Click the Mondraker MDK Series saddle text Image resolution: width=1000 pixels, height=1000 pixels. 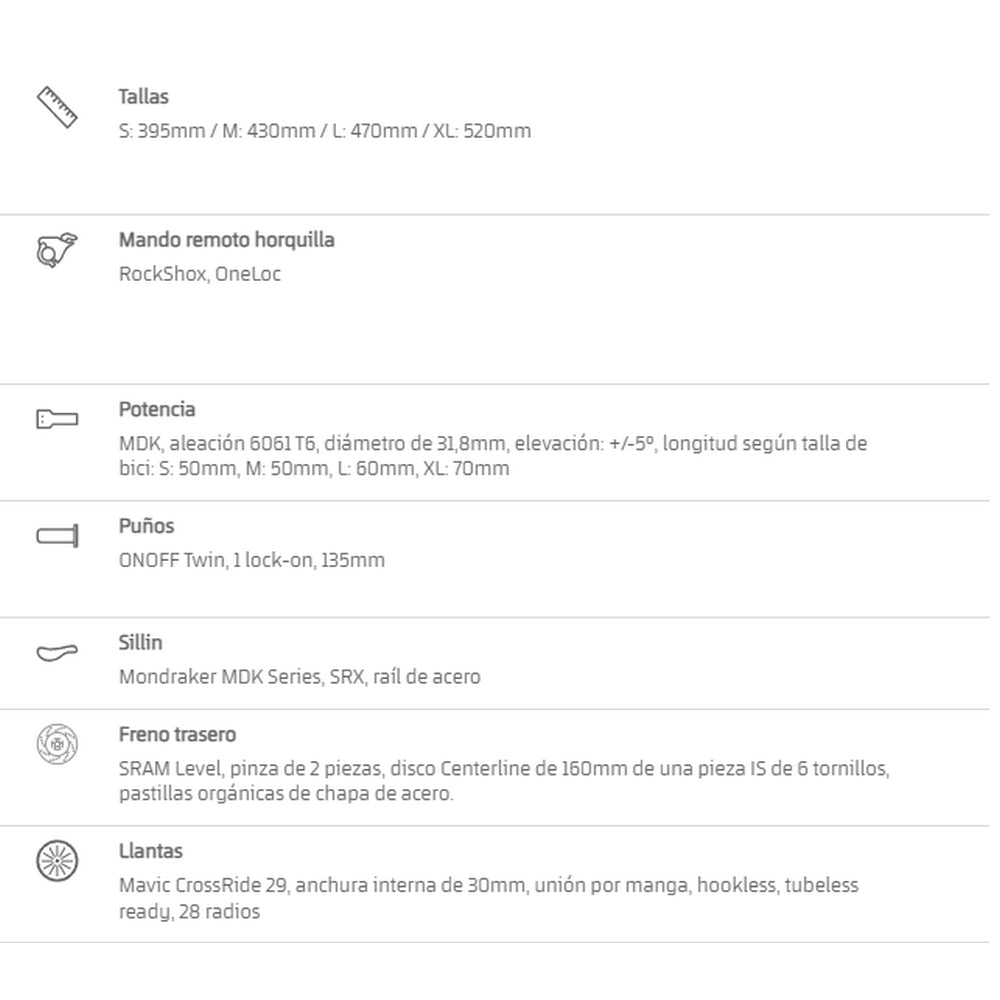300,677
